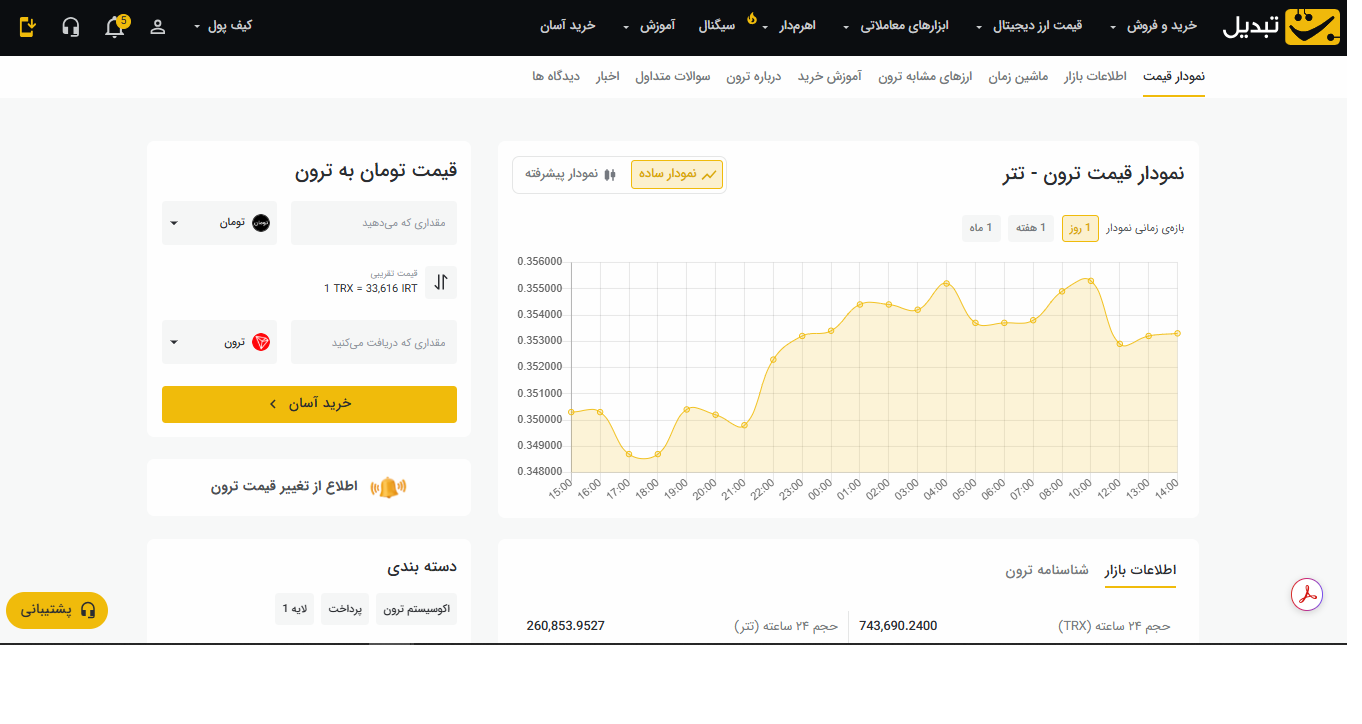Open the support headphones icon in header
The image size is (1362, 724).
click(x=70, y=27)
